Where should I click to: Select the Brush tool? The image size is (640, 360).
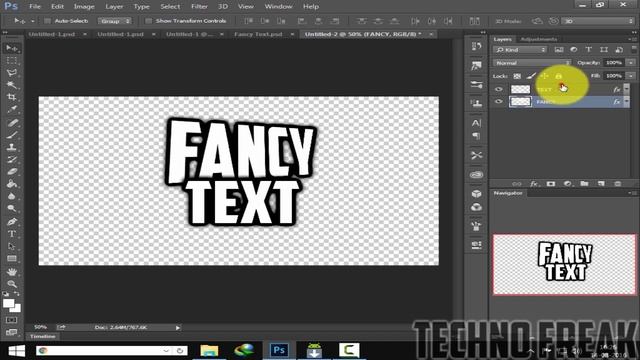point(12,135)
